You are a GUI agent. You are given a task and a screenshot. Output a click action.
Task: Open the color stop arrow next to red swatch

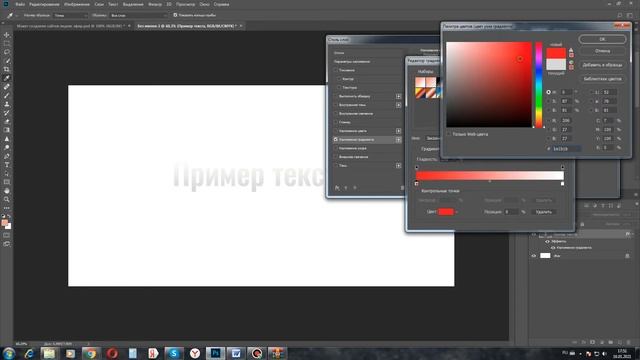(x=456, y=212)
